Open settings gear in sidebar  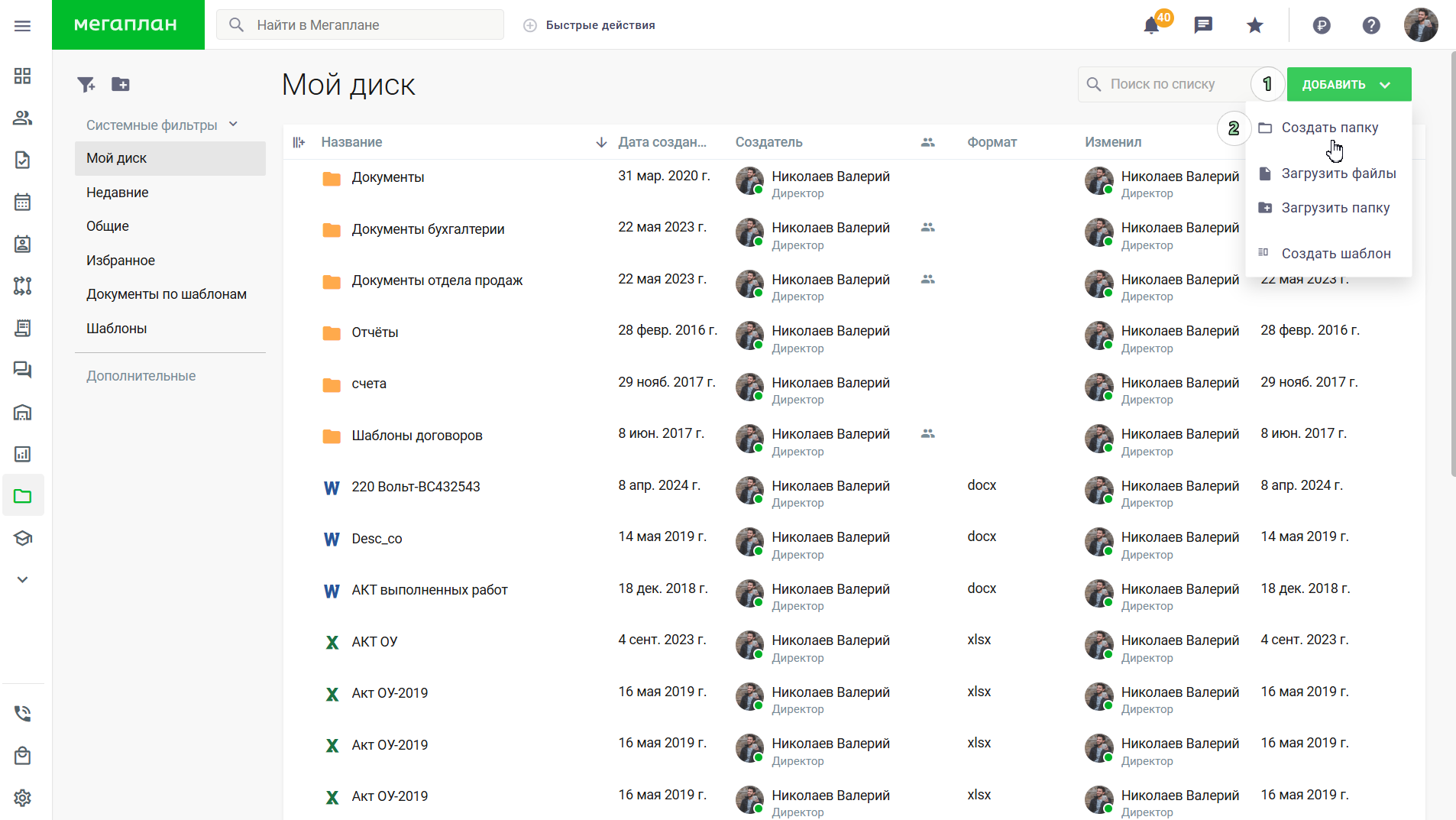(22, 798)
